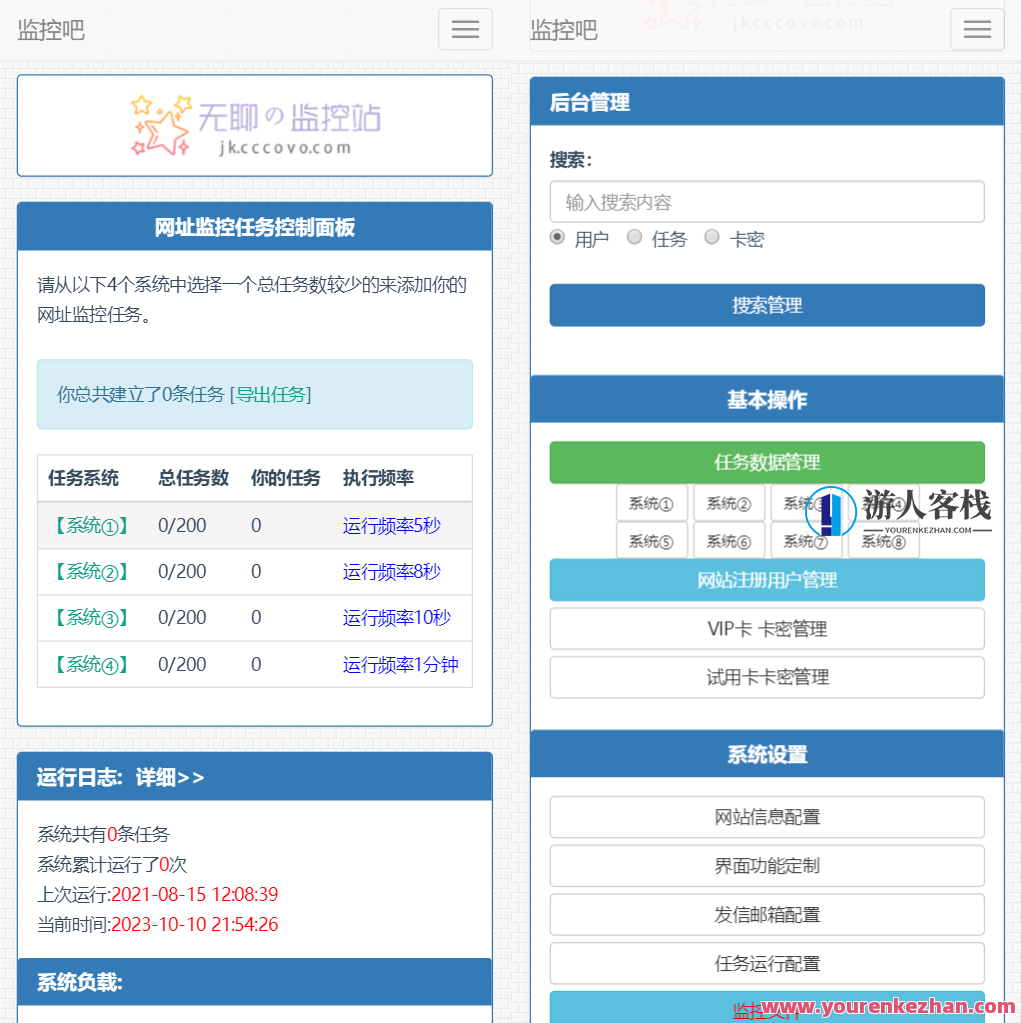Open 任务数据管理 management panel

tap(766, 462)
